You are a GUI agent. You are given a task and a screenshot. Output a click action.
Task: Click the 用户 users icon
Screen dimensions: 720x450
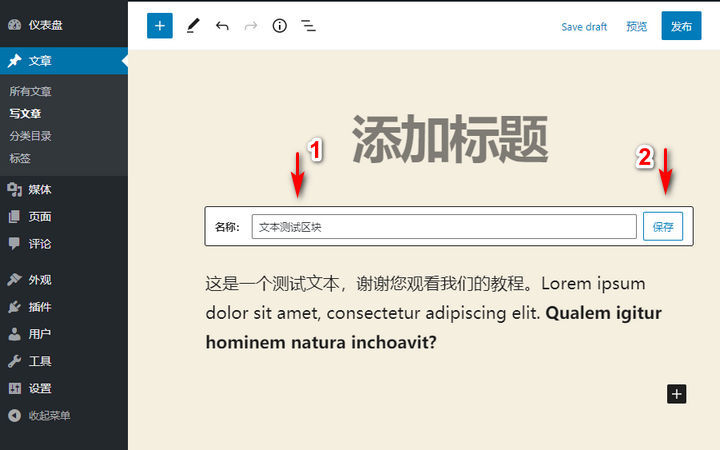pos(15,334)
